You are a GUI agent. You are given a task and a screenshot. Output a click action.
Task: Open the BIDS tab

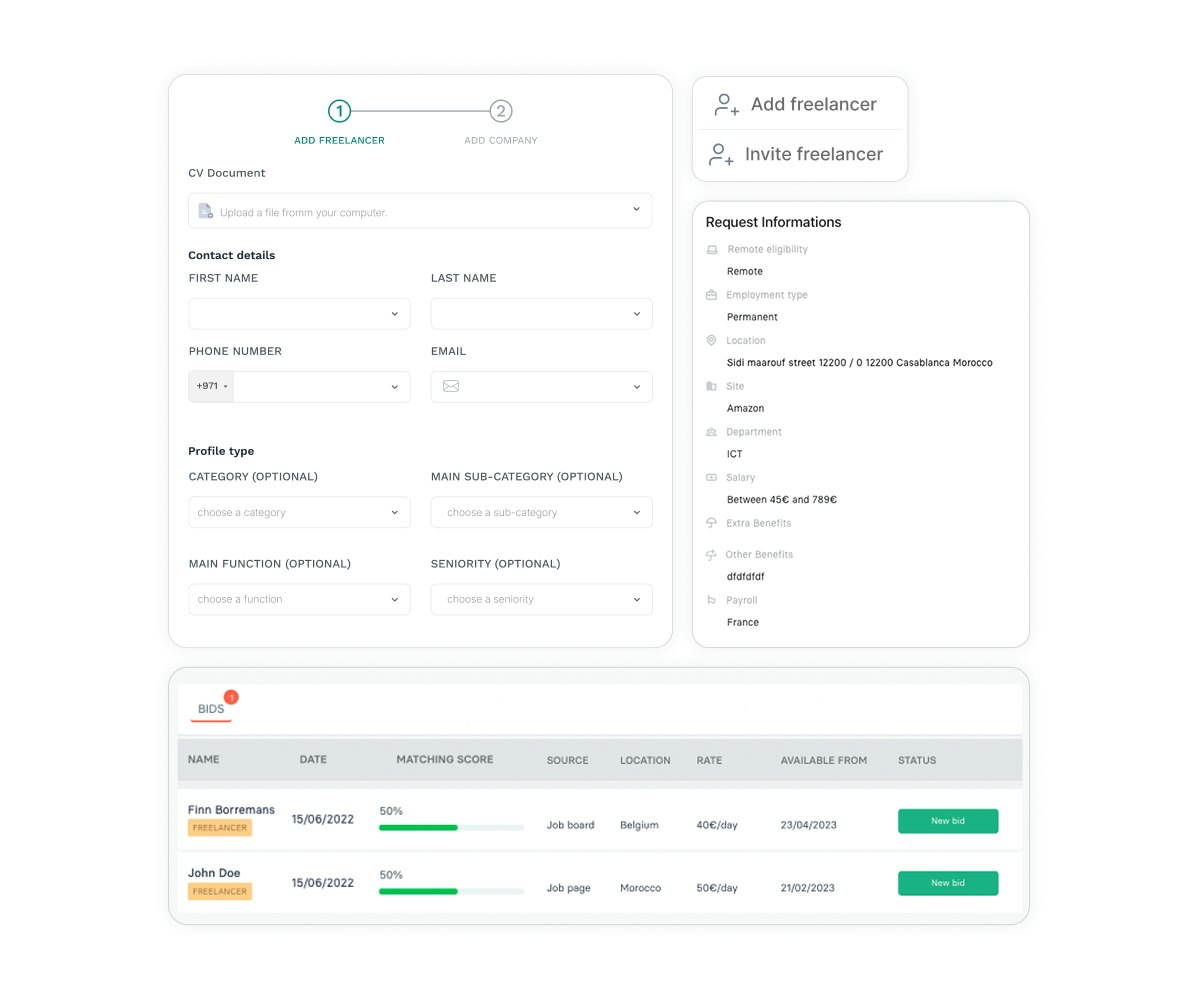(x=211, y=709)
